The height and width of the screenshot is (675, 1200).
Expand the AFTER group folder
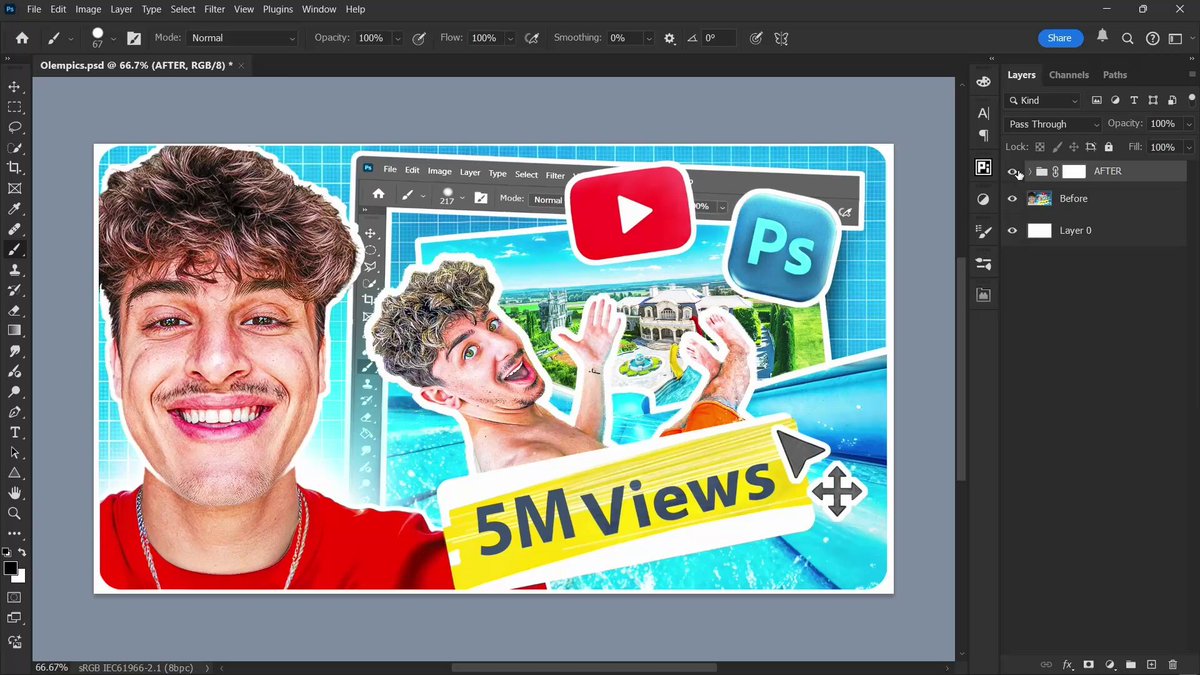pyautogui.click(x=1029, y=172)
